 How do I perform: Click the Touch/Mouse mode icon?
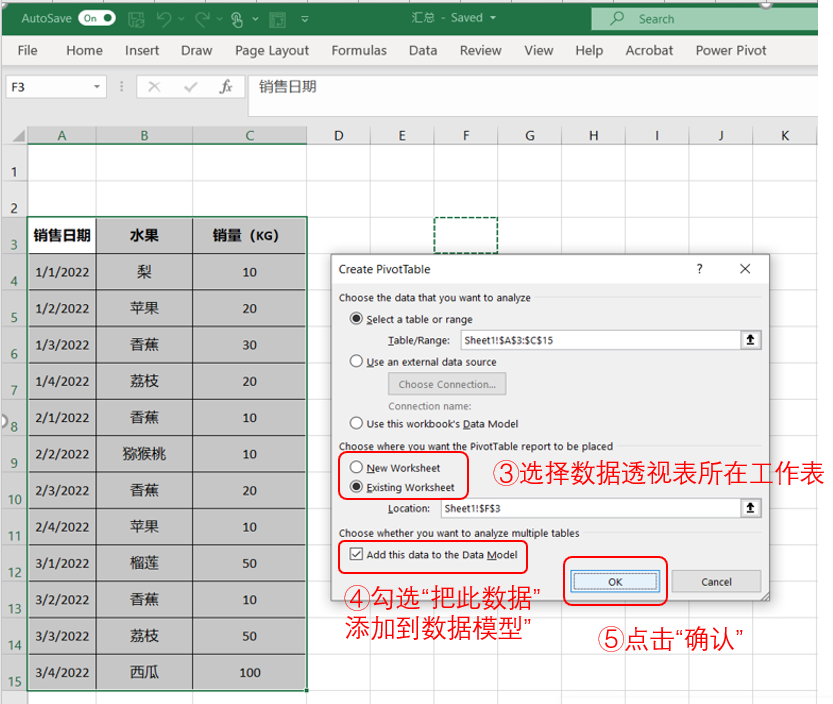coord(237,20)
